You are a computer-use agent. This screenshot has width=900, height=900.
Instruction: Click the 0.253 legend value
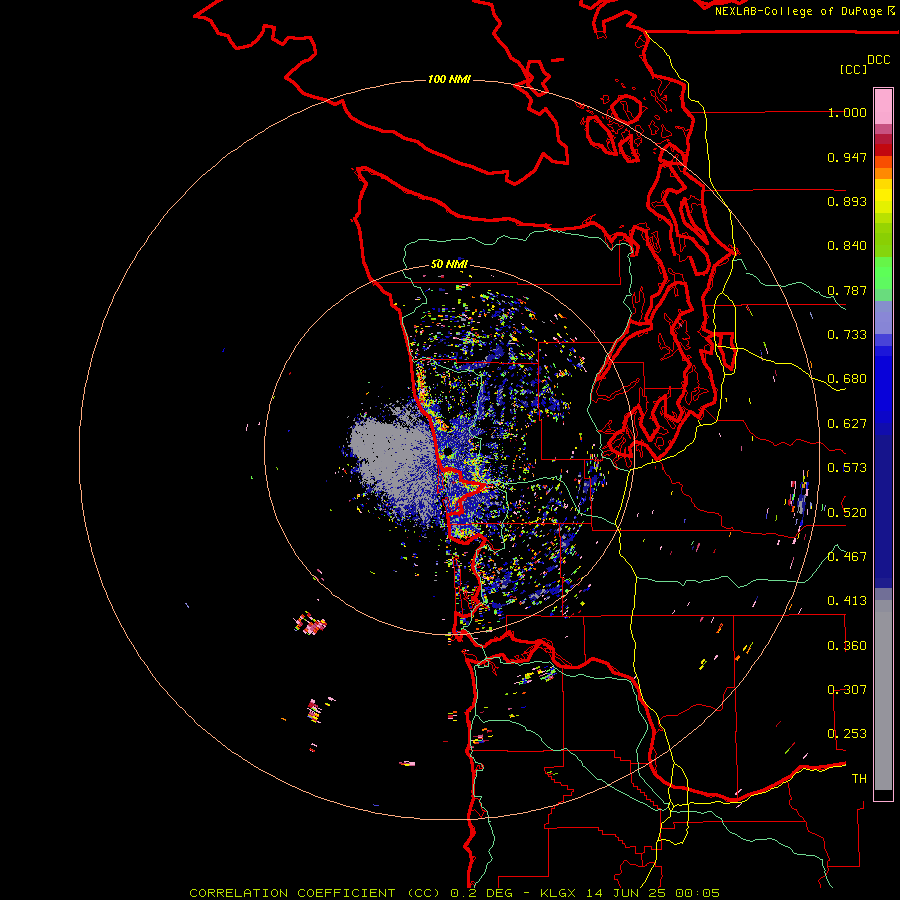pos(847,734)
